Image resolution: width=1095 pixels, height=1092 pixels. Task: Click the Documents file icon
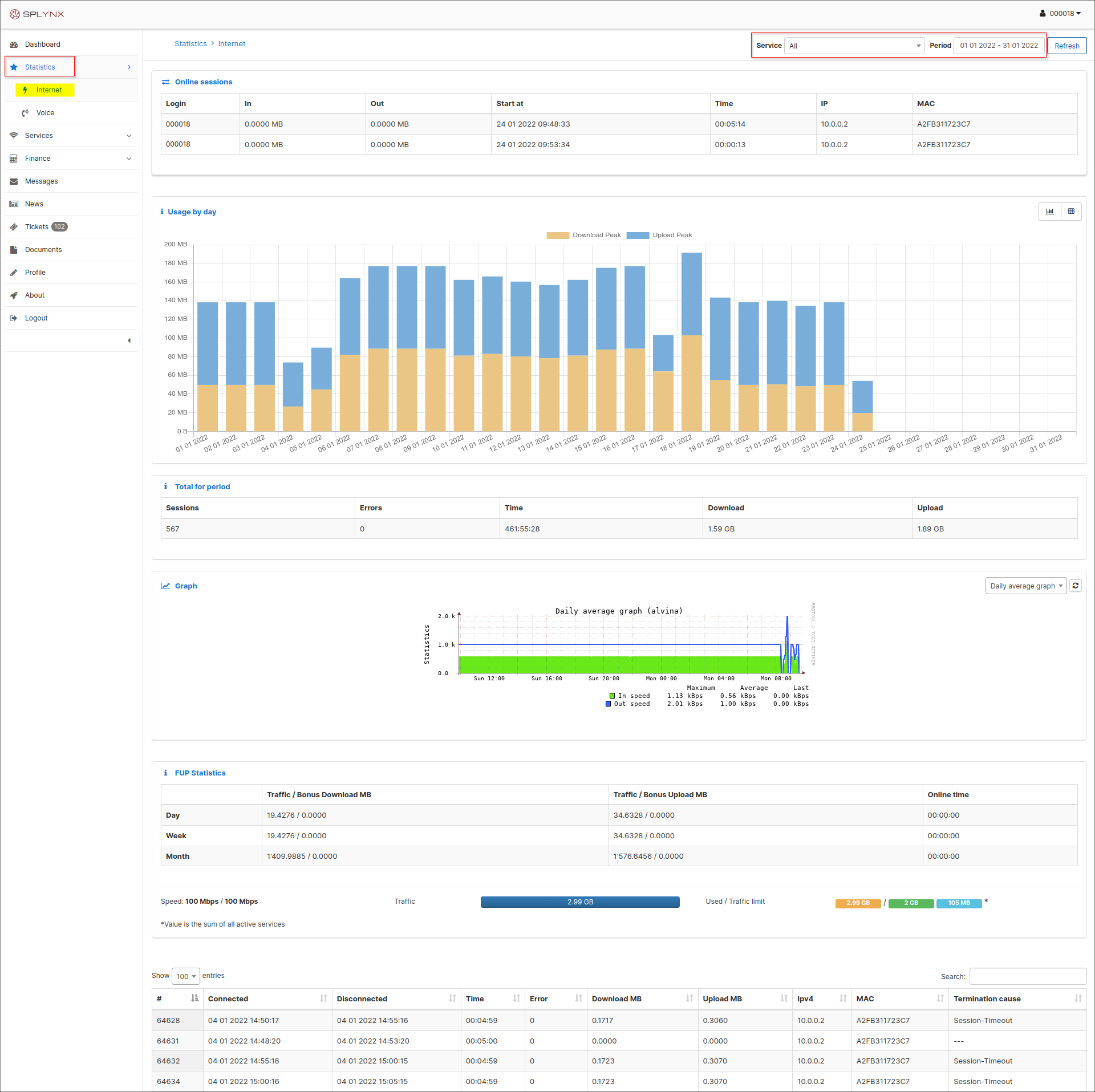(14, 250)
